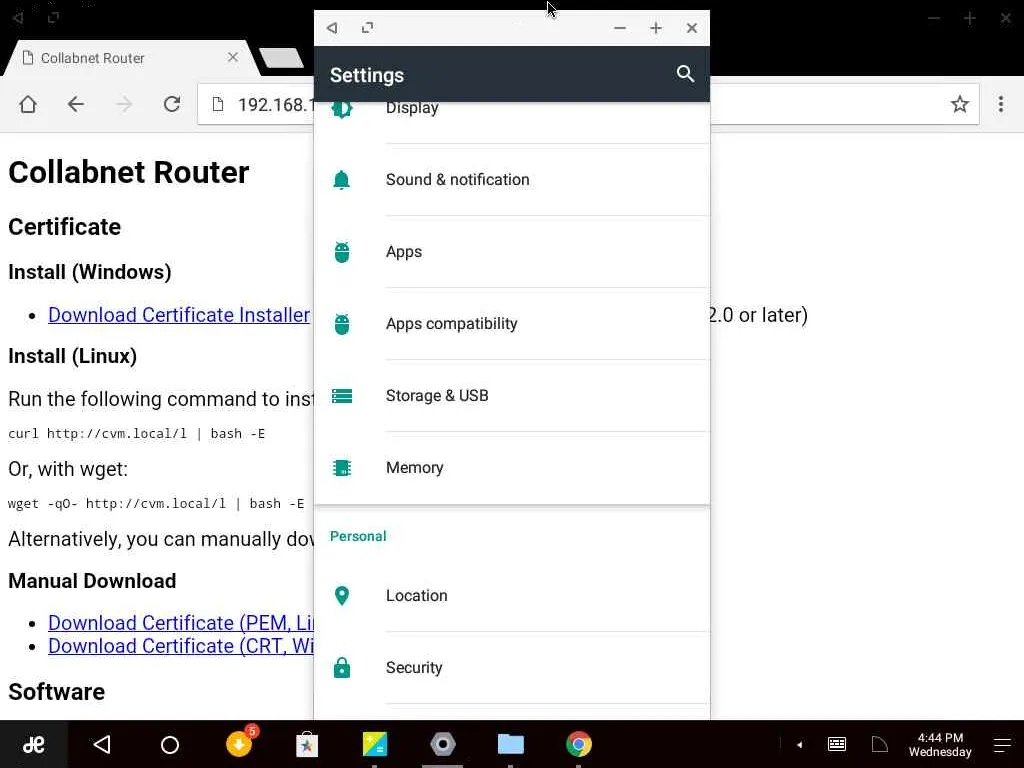Click the android icon beside Apps
The height and width of the screenshot is (768, 1024).
point(342,251)
